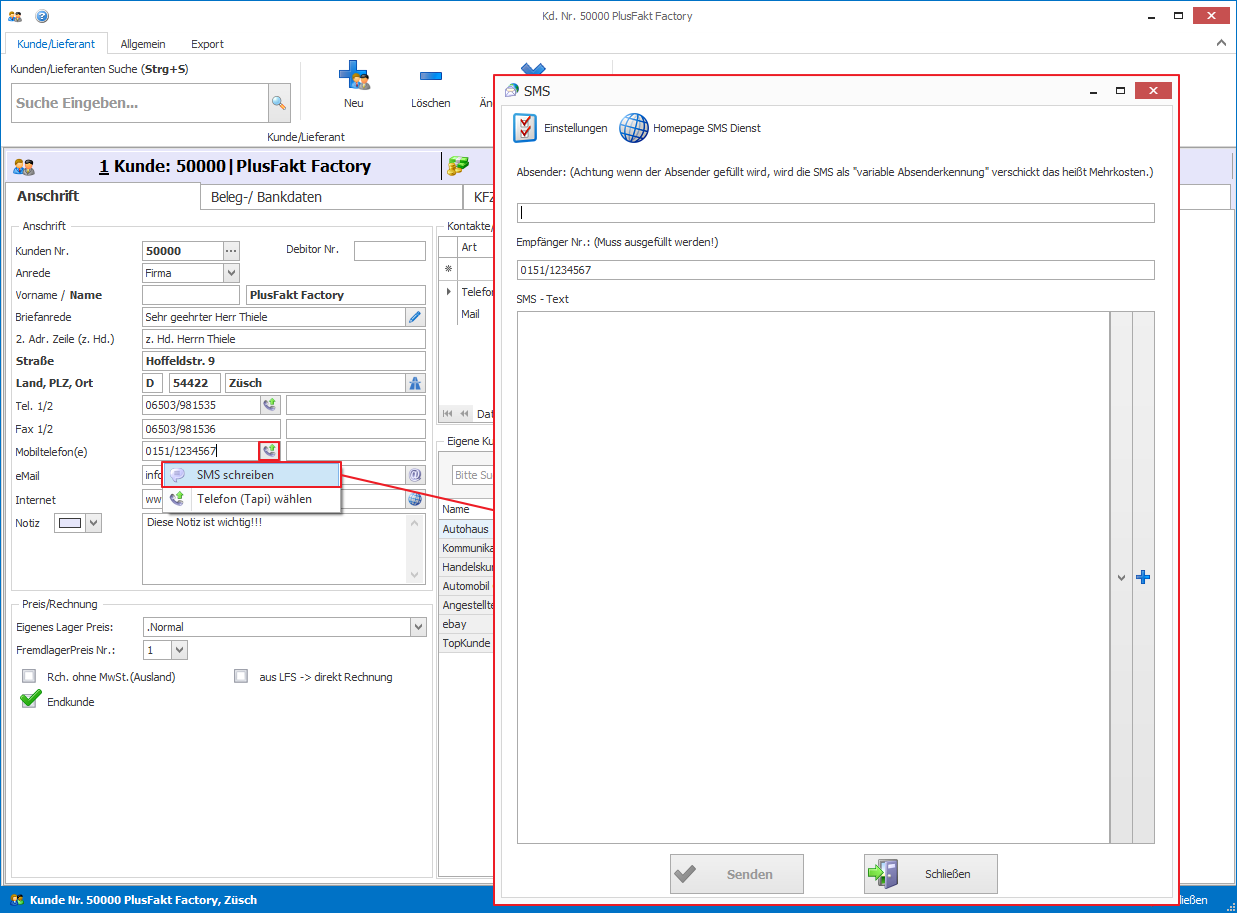Choose Telefon (Tapi) wählen menu entry
The width and height of the screenshot is (1237, 913).
[x=252, y=499]
